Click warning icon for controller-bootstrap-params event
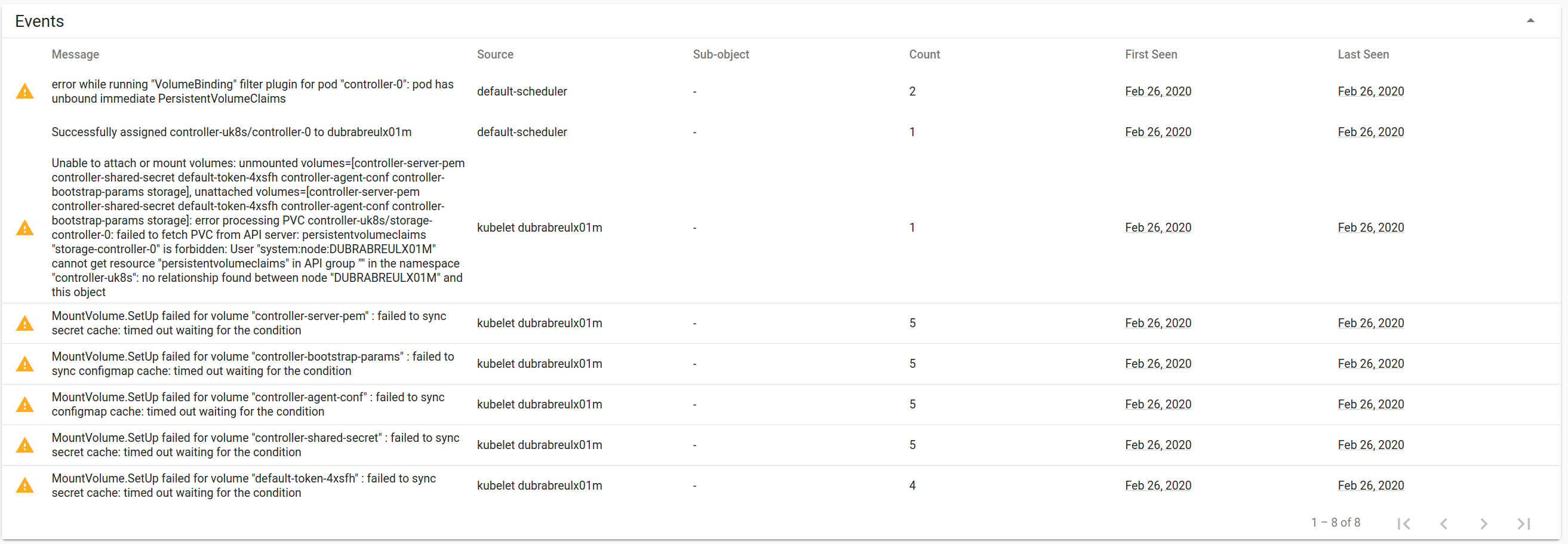The width and height of the screenshot is (1568, 544). point(24,363)
